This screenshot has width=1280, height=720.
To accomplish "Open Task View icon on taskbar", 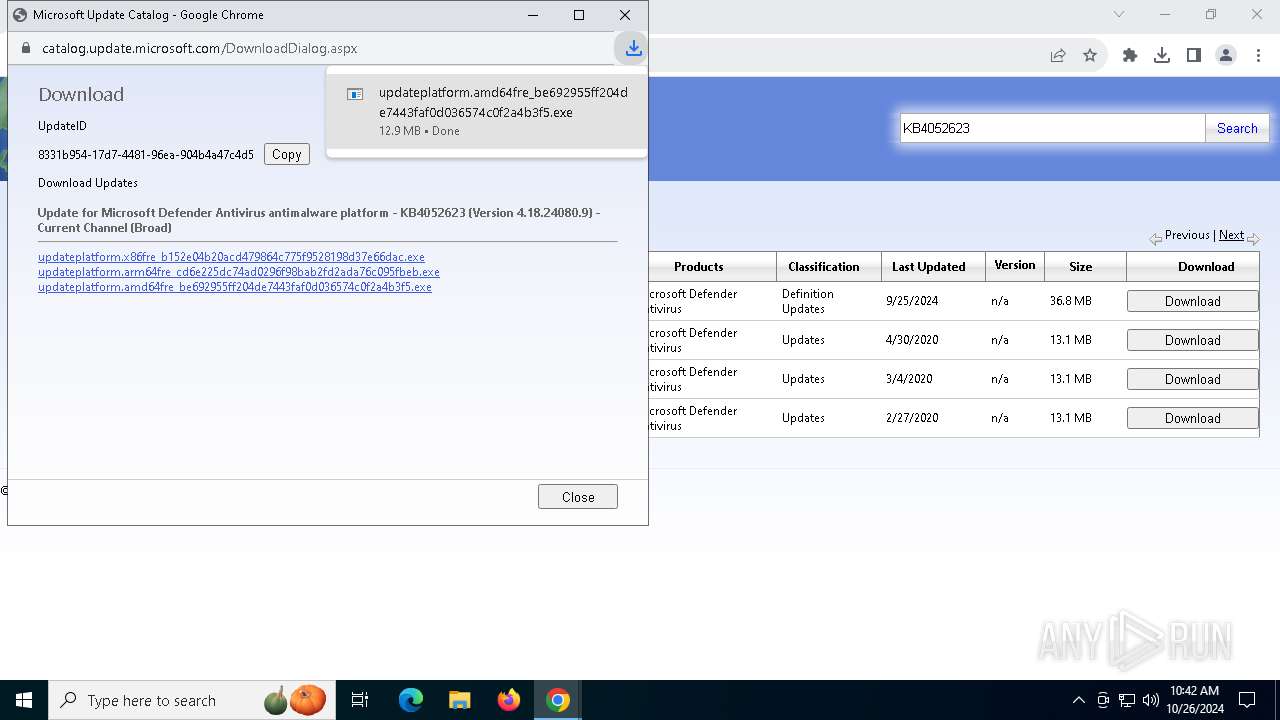I will (x=360, y=700).
